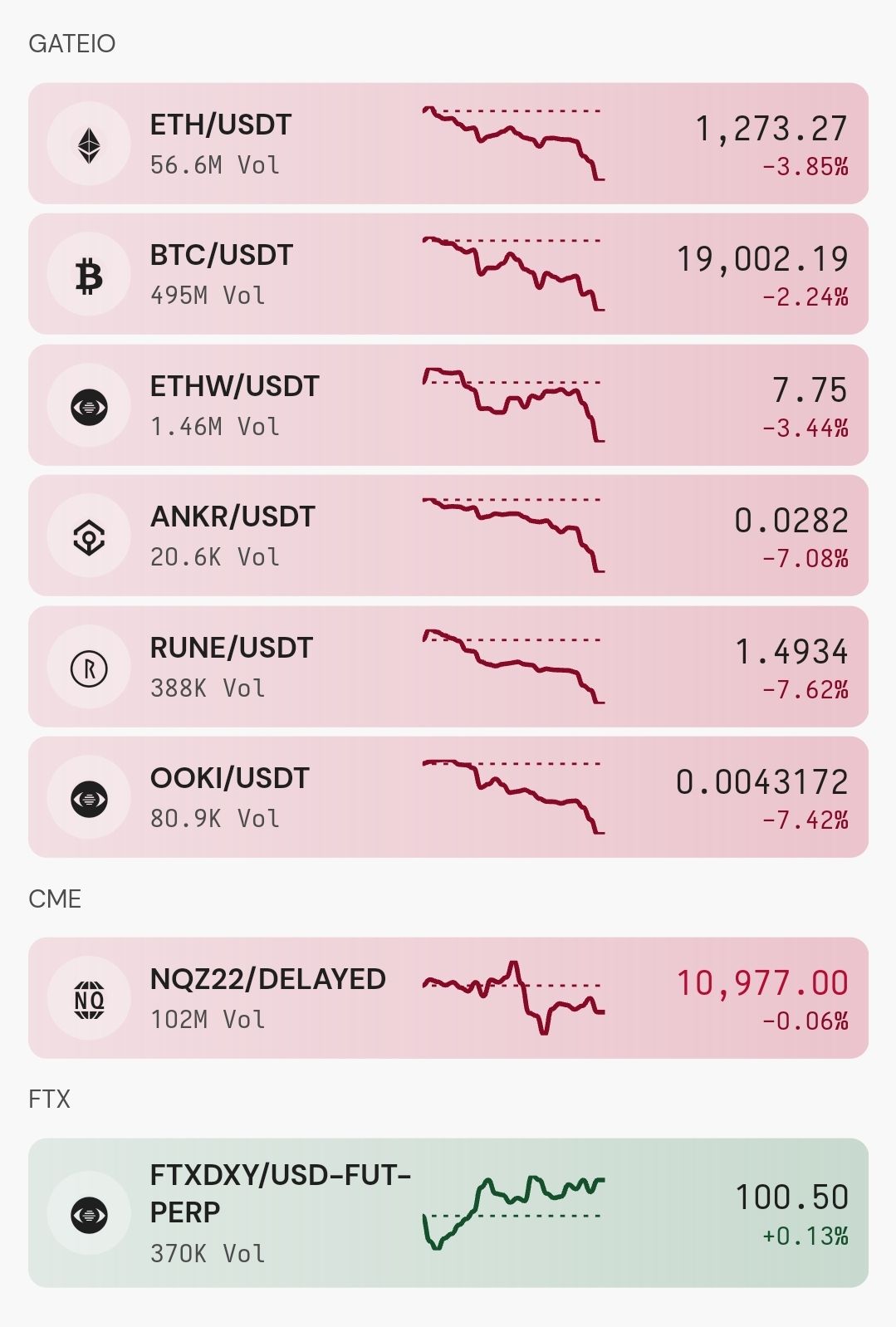This screenshot has height=1327, width=896.
Task: Open the ETH/USDT sparkline chart
Action: click(x=513, y=143)
